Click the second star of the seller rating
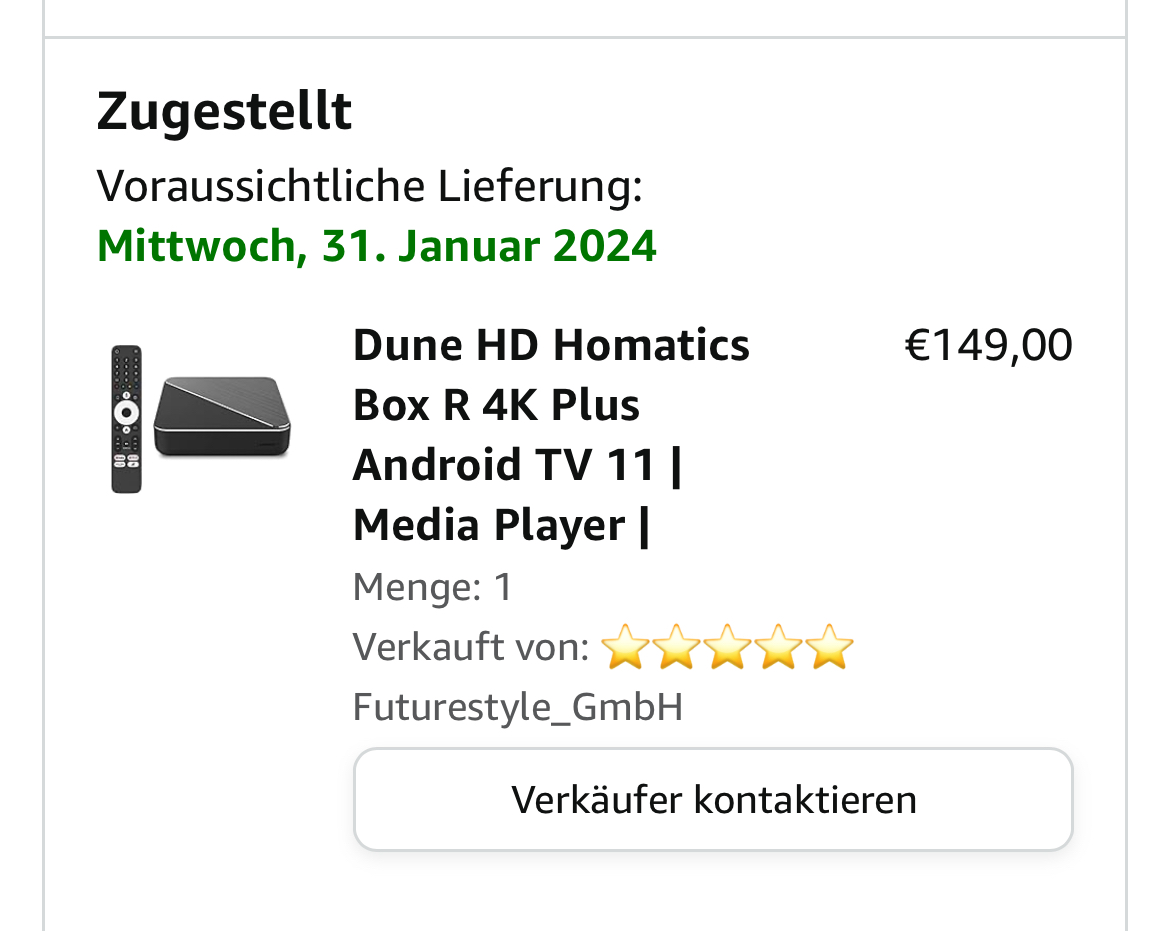The image size is (1170, 931). coord(676,647)
